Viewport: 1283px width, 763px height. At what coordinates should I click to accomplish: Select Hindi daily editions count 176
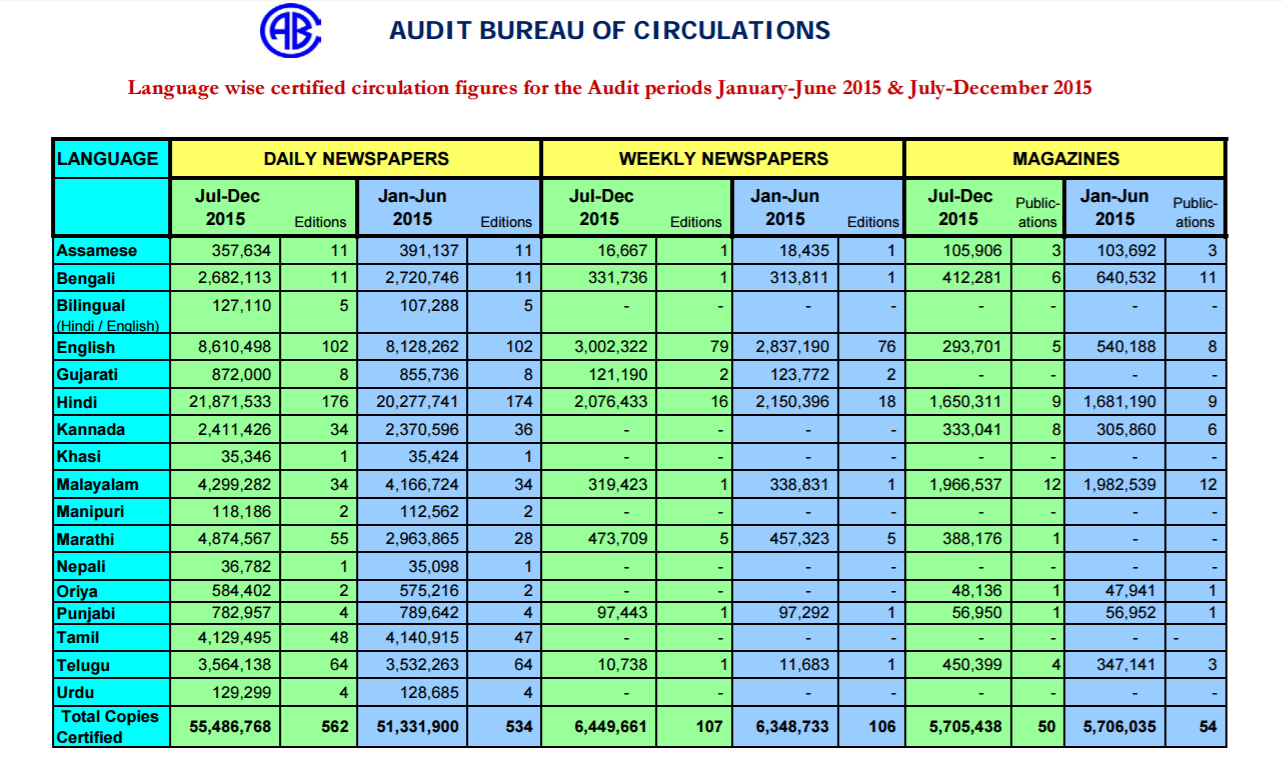pyautogui.click(x=336, y=402)
